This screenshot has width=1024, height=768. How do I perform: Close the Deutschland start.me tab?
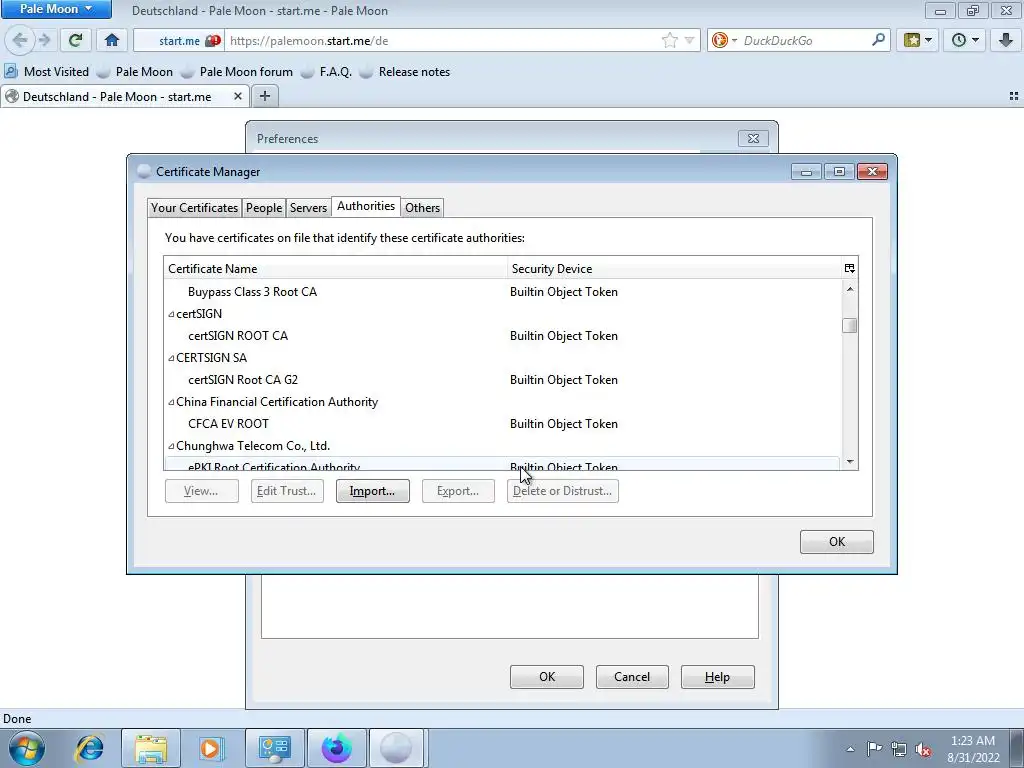(x=238, y=97)
